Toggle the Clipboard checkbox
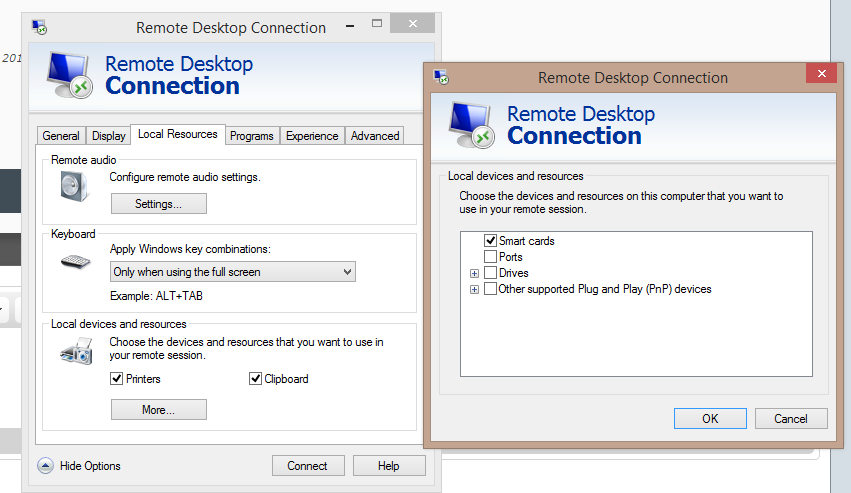851x493 pixels. pos(255,378)
